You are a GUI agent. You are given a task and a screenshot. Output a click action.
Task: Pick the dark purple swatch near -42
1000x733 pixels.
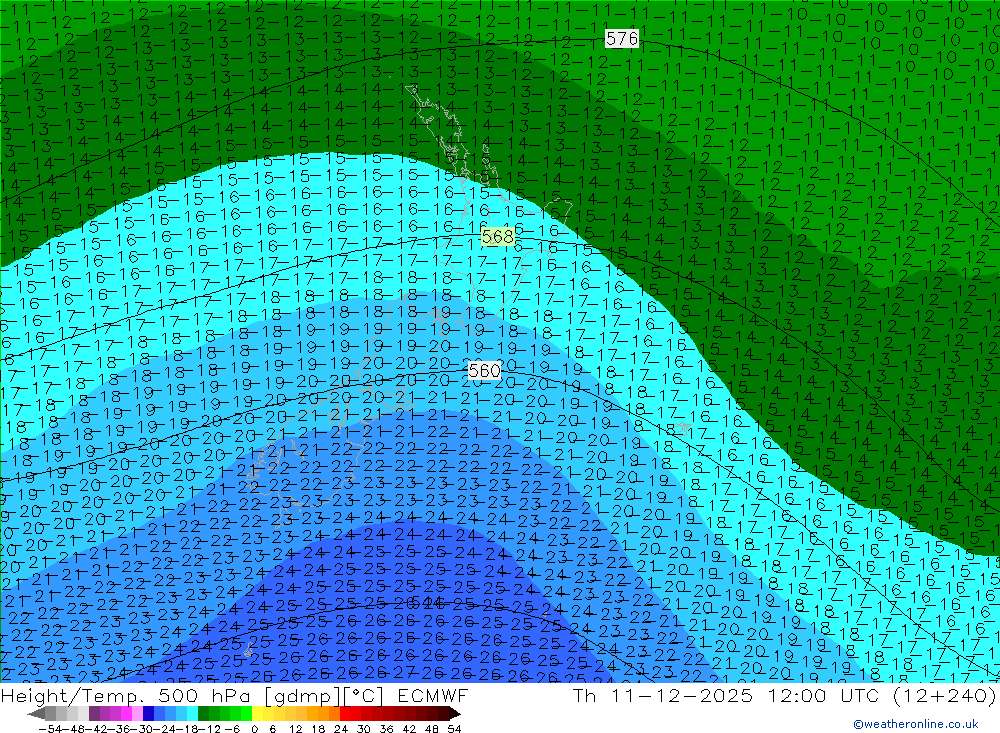click(94, 714)
